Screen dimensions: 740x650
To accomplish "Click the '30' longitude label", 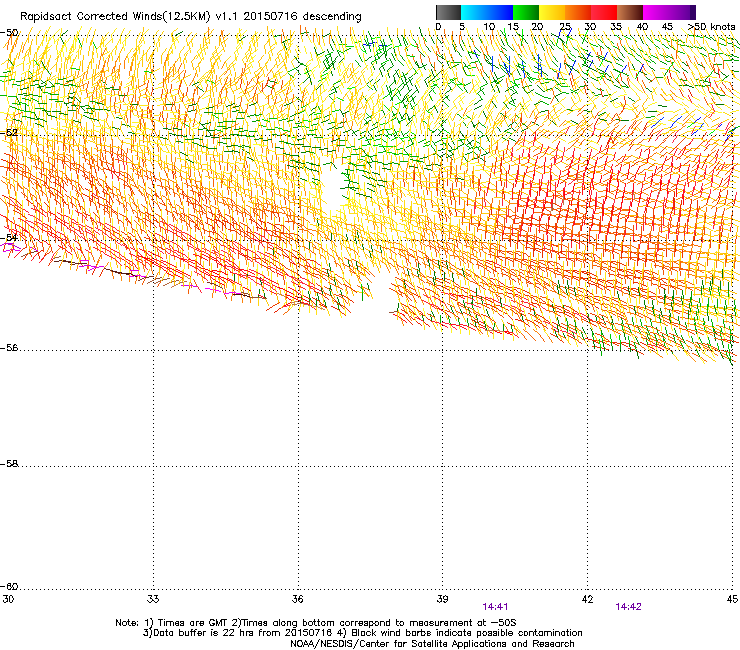I will point(8,599).
